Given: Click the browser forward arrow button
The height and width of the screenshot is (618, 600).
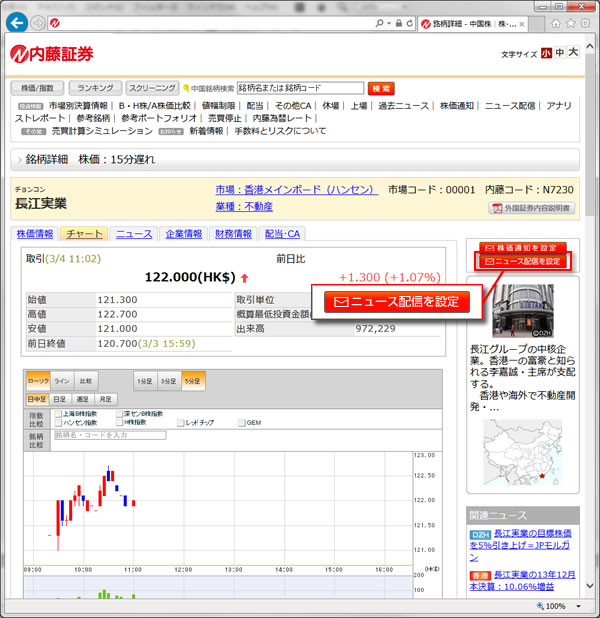Looking at the screenshot, I should click(x=38, y=24).
